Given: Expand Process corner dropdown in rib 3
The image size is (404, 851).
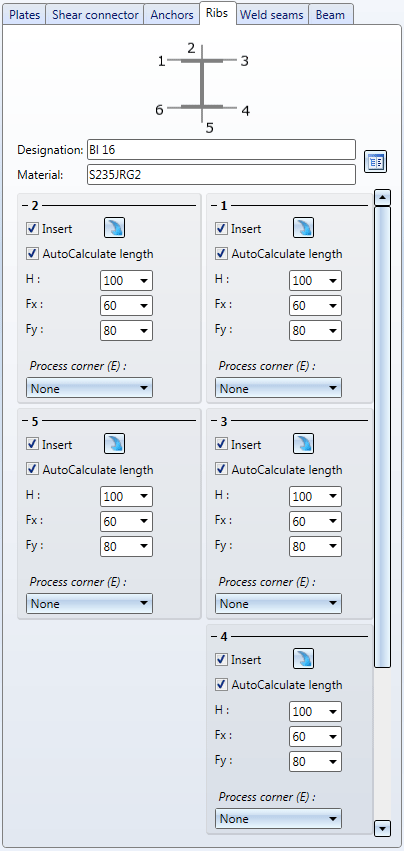Looking at the screenshot, I should (278, 604).
